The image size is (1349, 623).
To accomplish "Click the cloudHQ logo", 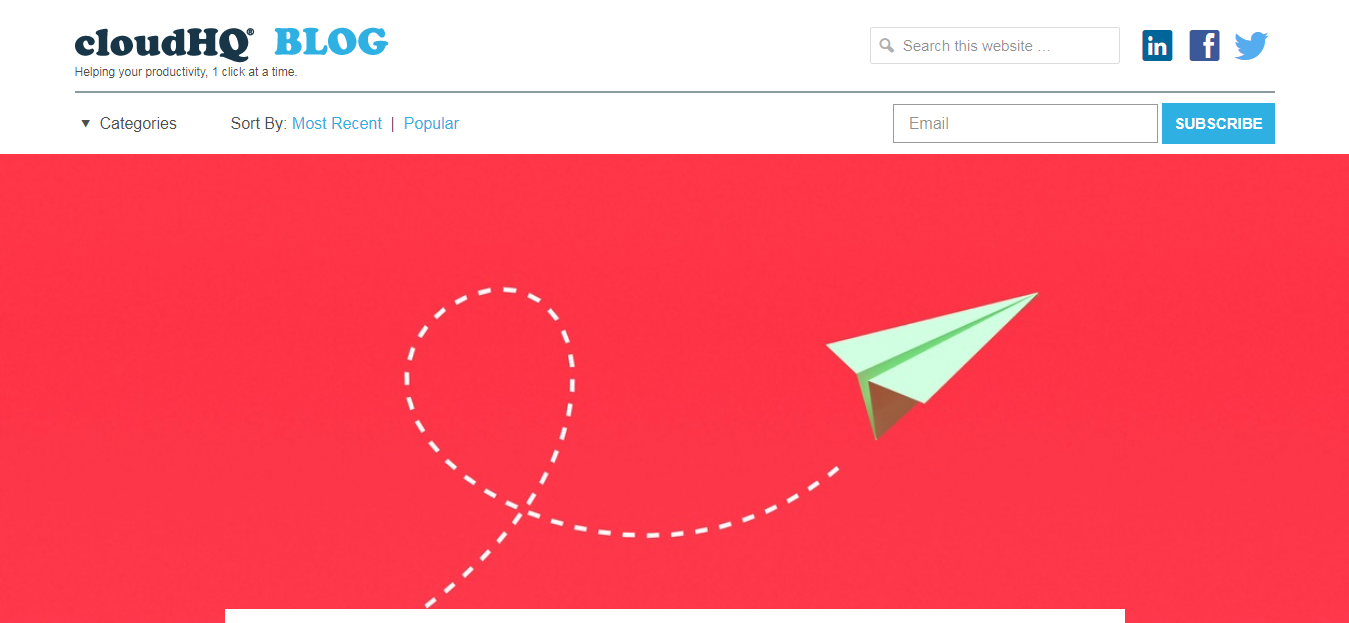I will (164, 44).
